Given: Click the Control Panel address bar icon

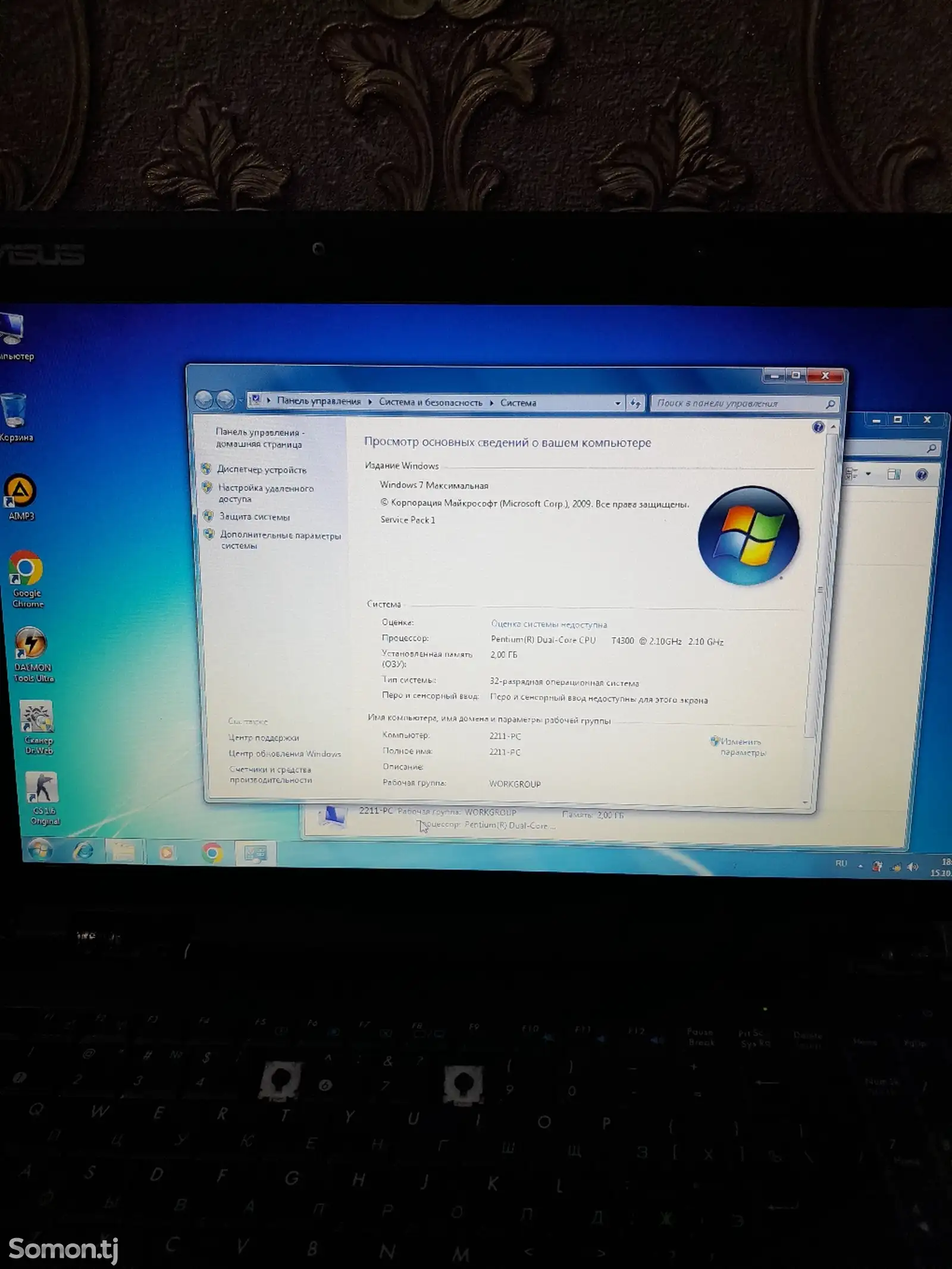Looking at the screenshot, I should (x=255, y=400).
